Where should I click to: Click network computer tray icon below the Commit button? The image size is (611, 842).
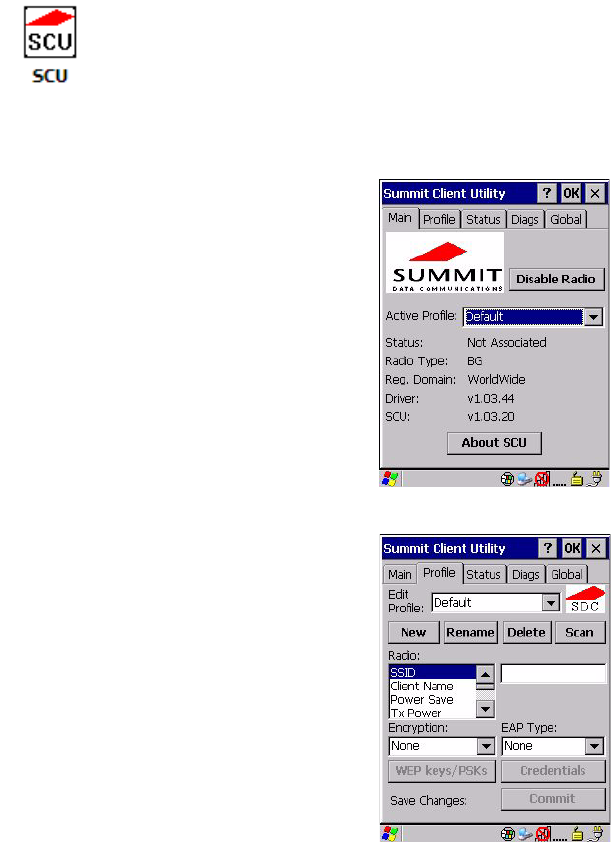(x=525, y=834)
